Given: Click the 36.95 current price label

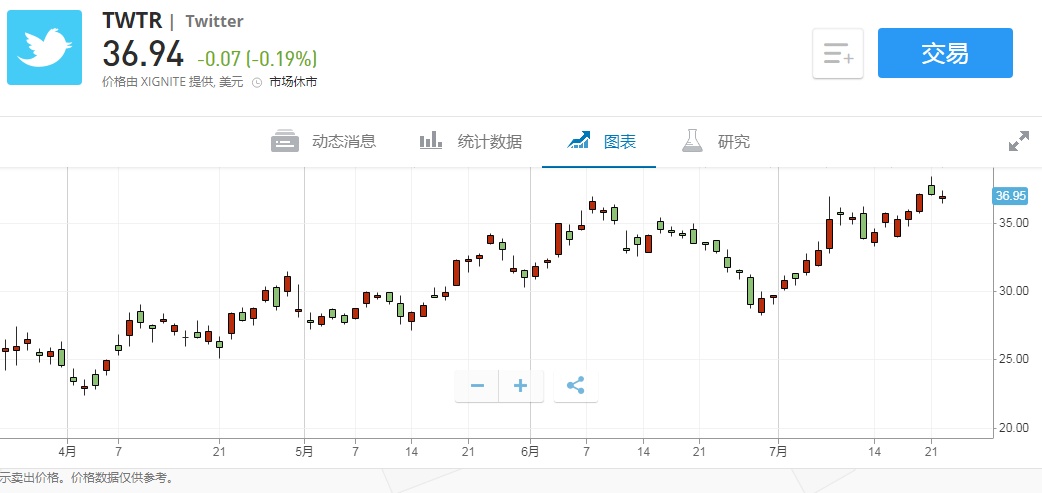Looking at the screenshot, I should (1011, 196).
